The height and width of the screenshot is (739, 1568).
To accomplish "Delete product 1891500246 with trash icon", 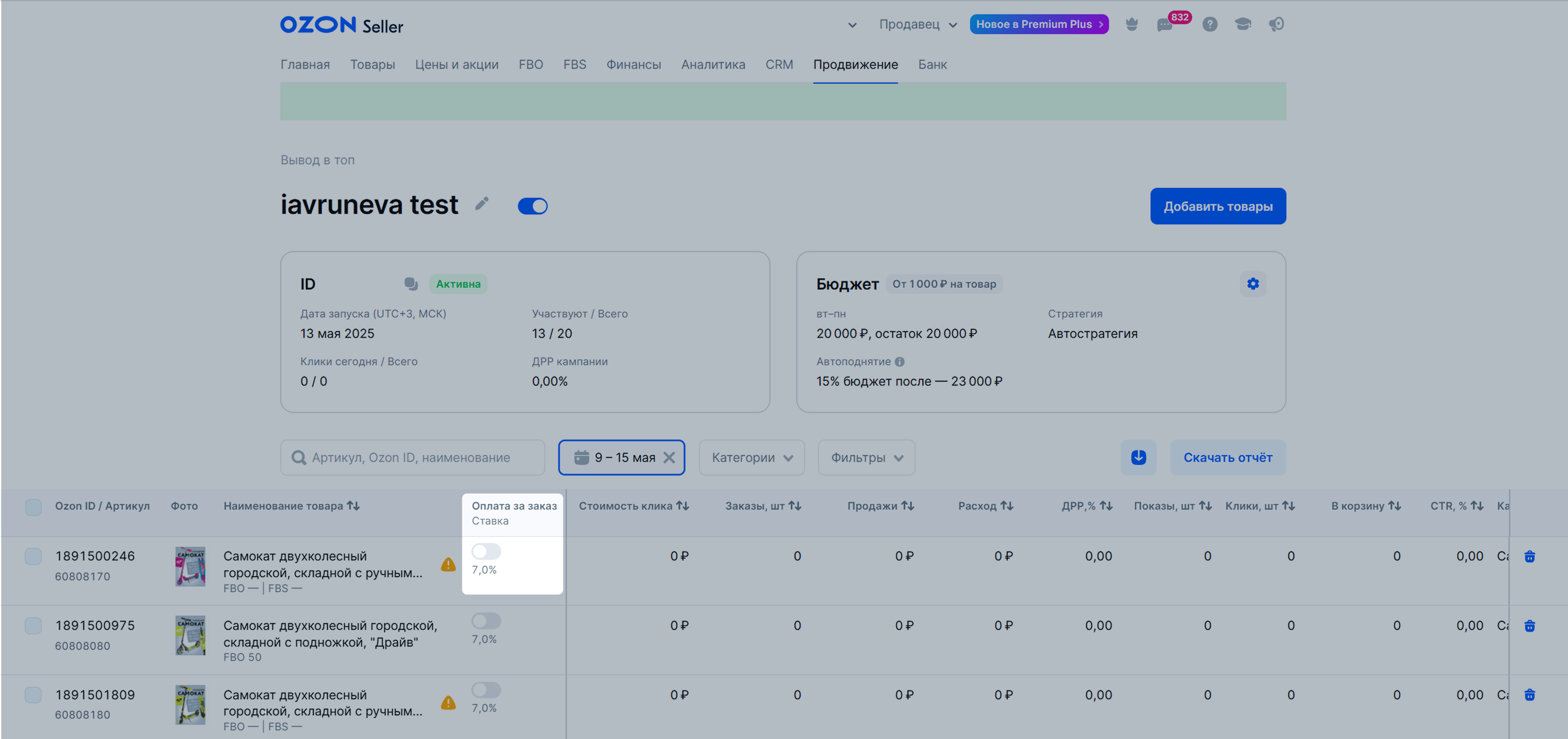I will [x=1530, y=556].
